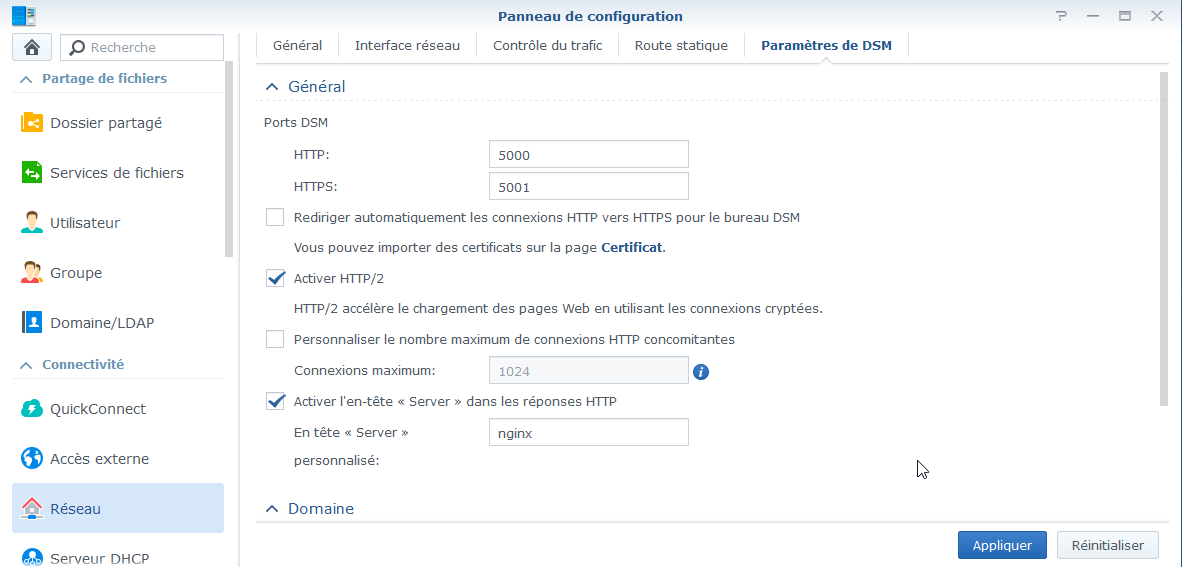The image size is (1182, 567).
Task: Open the Domaine/LDAP icon
Action: click(x=32, y=323)
